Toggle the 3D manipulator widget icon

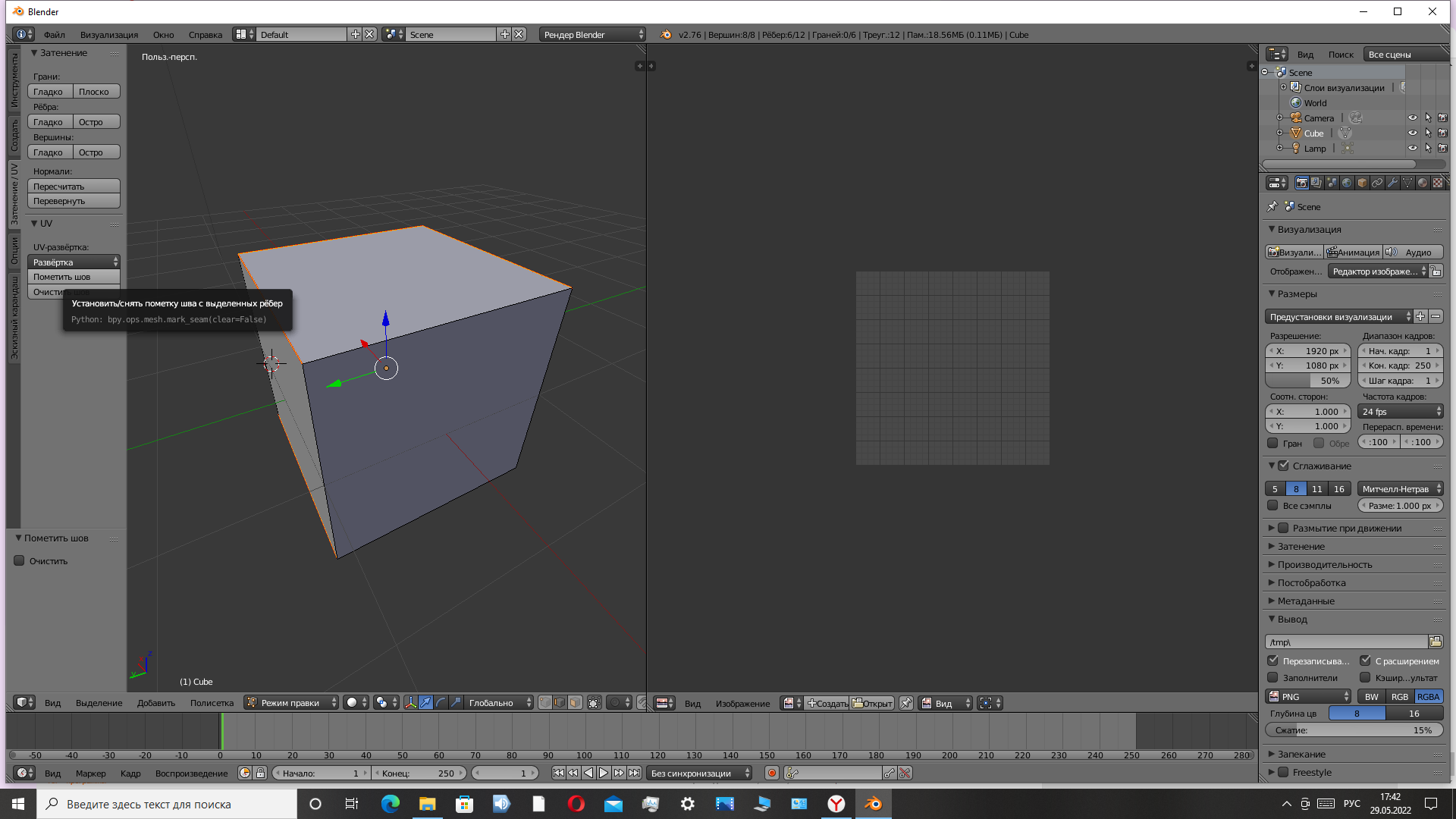410,703
